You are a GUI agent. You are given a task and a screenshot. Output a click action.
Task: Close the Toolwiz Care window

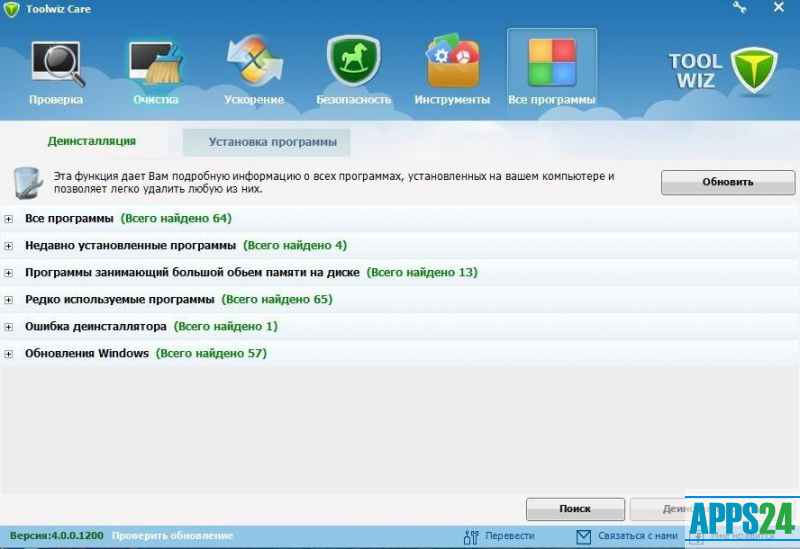point(779,7)
